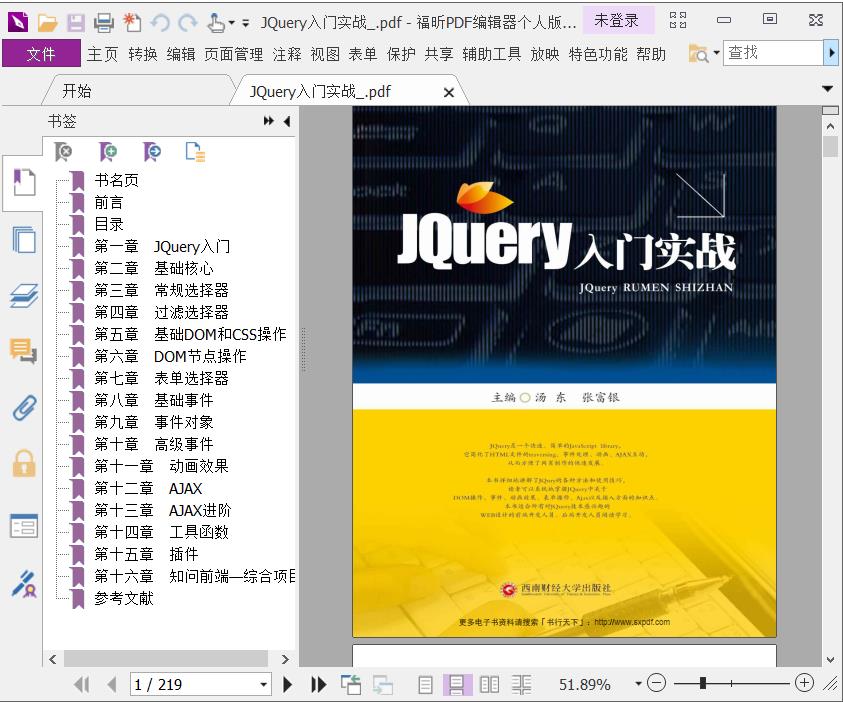This screenshot has height=702, width=843.
Task: Open the document tab list dropdown arrow
Action: (827, 89)
